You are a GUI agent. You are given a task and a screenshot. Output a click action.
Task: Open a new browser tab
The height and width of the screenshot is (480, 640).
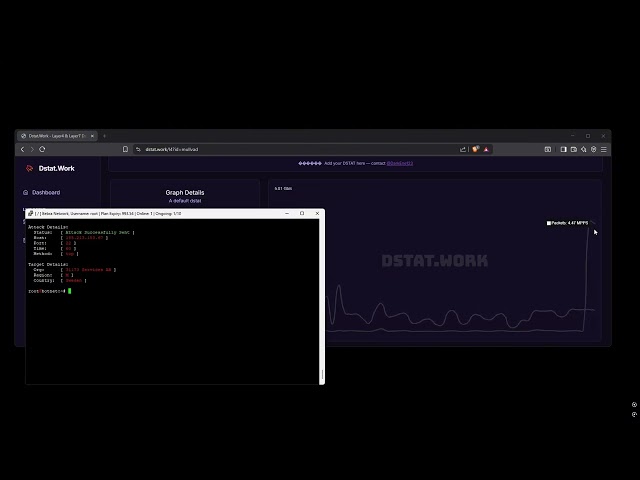coord(104,136)
